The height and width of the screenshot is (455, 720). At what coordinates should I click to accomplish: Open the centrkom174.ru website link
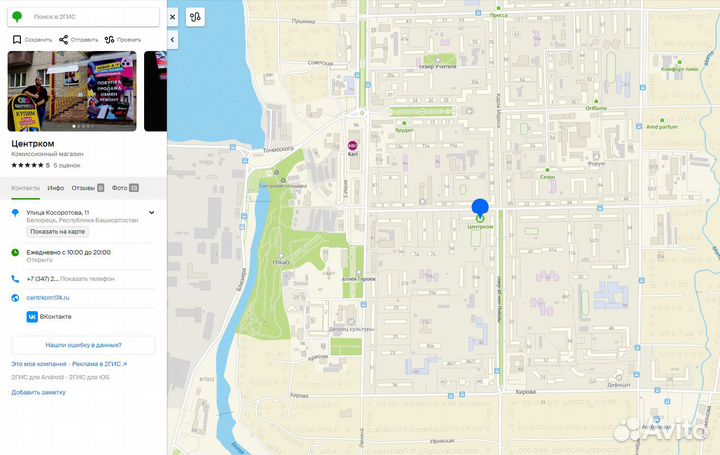(50, 298)
